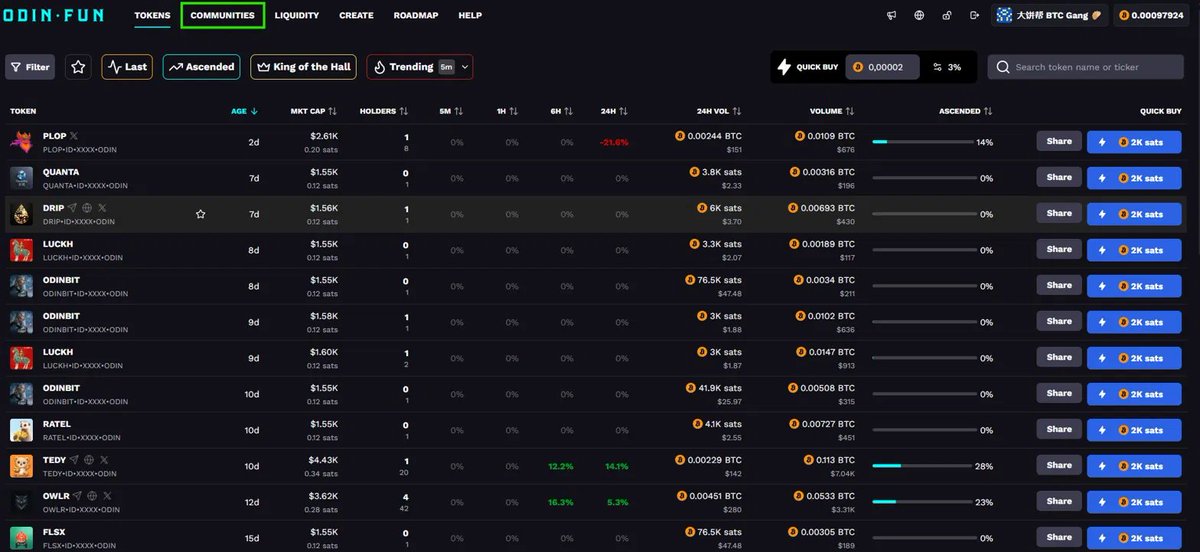The image size is (1200, 552).
Task: Click the RATEL token logo
Action: 21,430
